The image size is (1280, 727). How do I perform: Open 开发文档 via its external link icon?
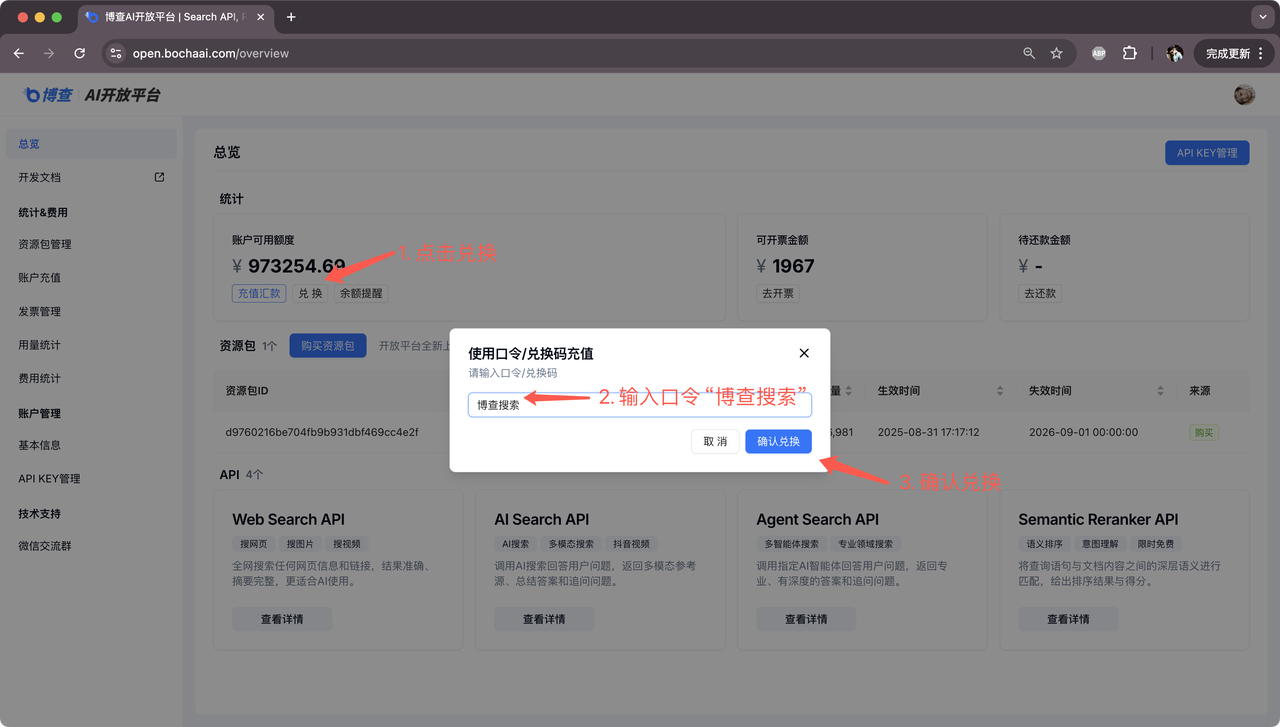point(158,176)
